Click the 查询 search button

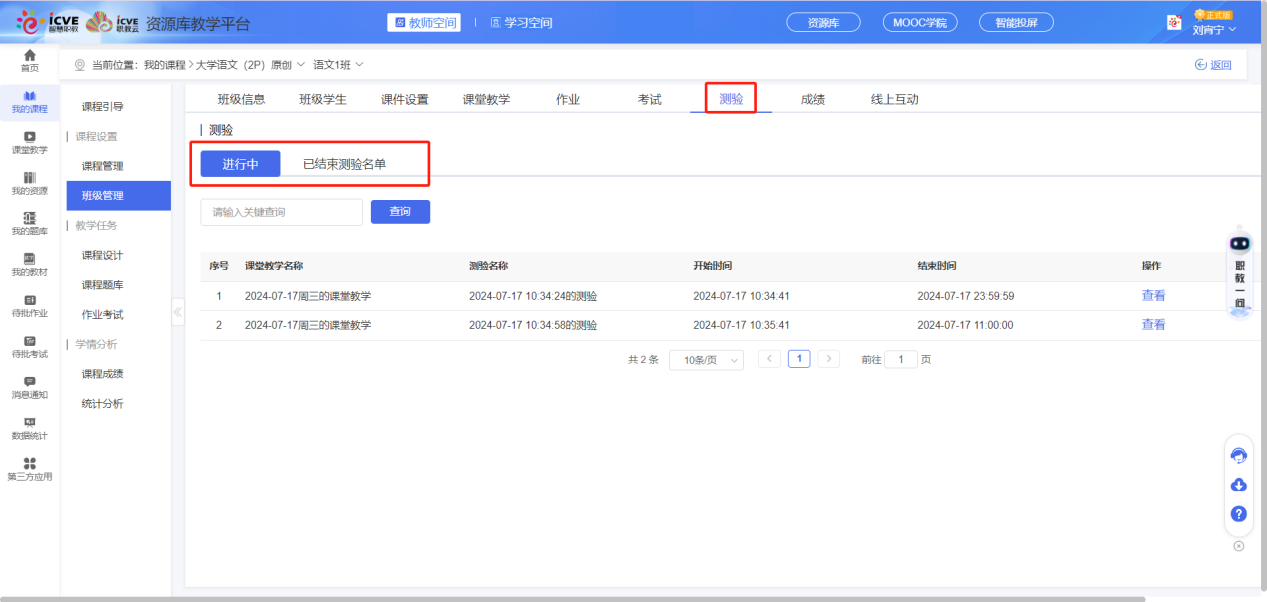click(x=400, y=212)
